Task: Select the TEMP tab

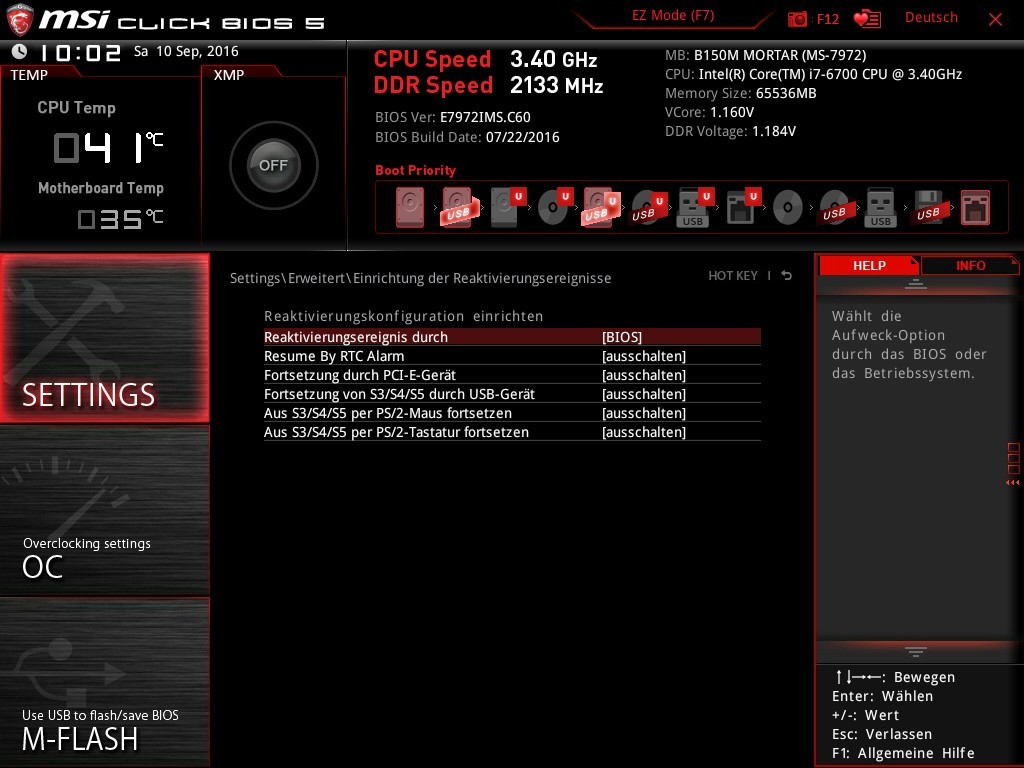Action: [x=29, y=74]
